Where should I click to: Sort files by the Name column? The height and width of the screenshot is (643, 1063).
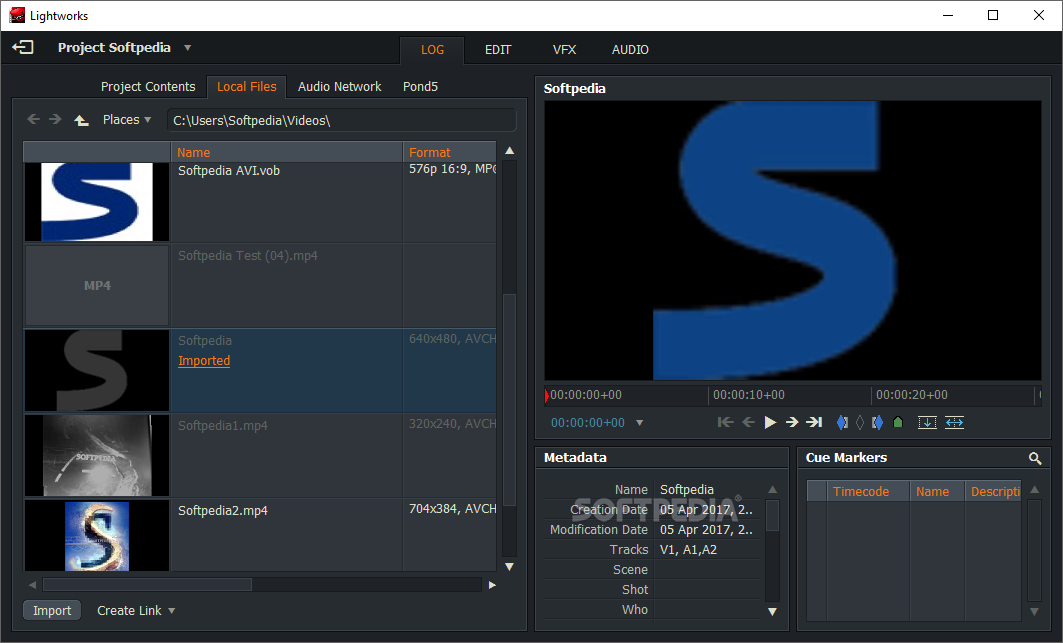(x=287, y=153)
